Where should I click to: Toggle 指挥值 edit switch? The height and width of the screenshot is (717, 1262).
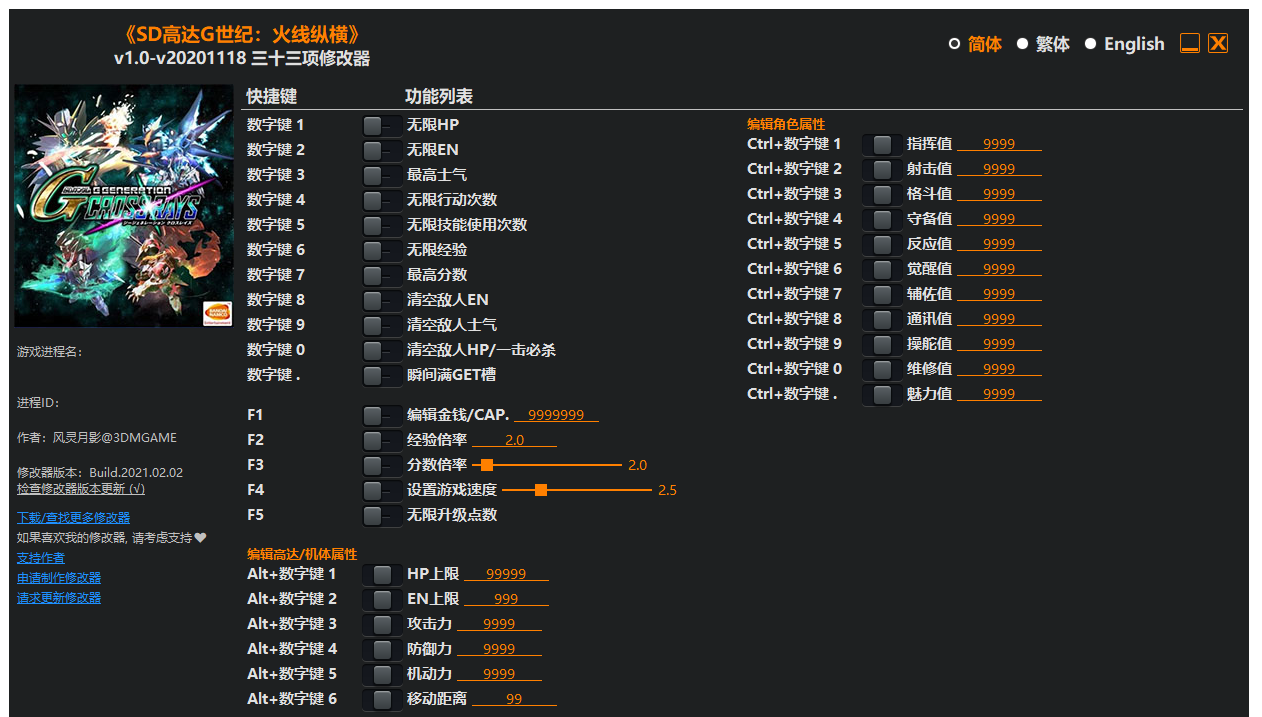pos(882,144)
